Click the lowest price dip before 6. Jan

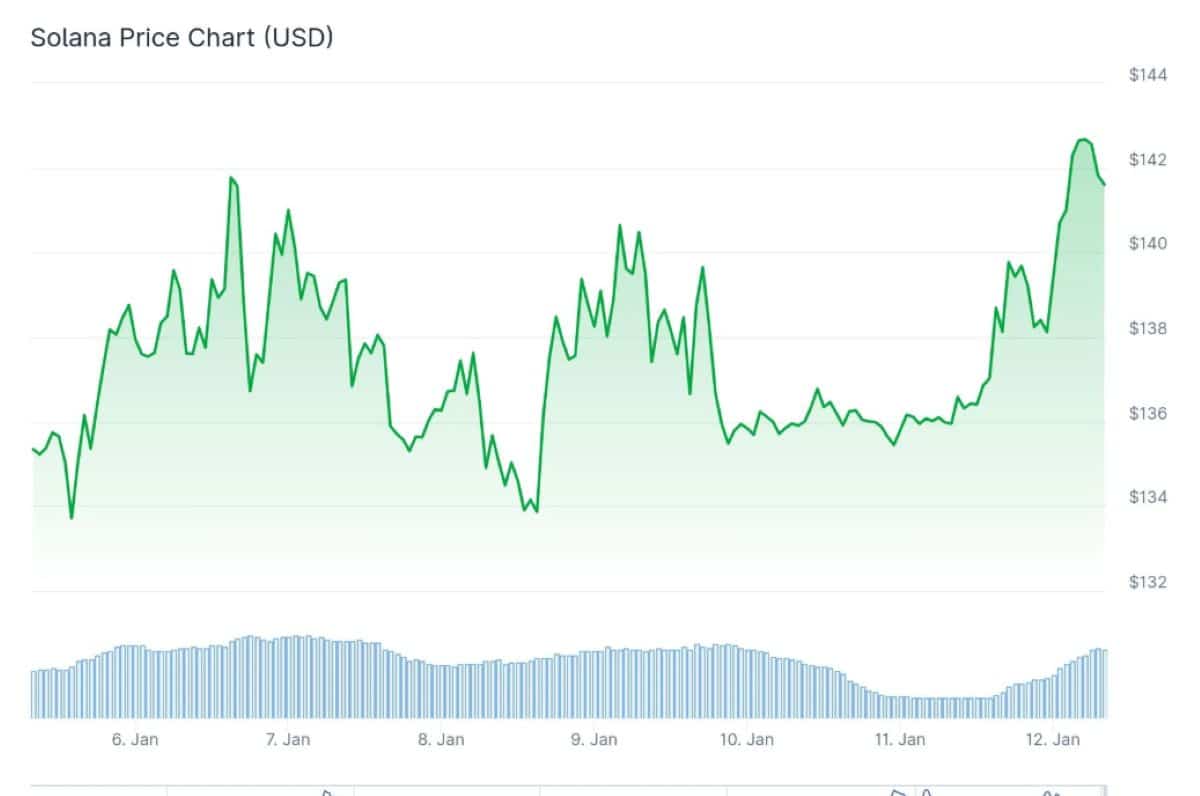click(71, 517)
